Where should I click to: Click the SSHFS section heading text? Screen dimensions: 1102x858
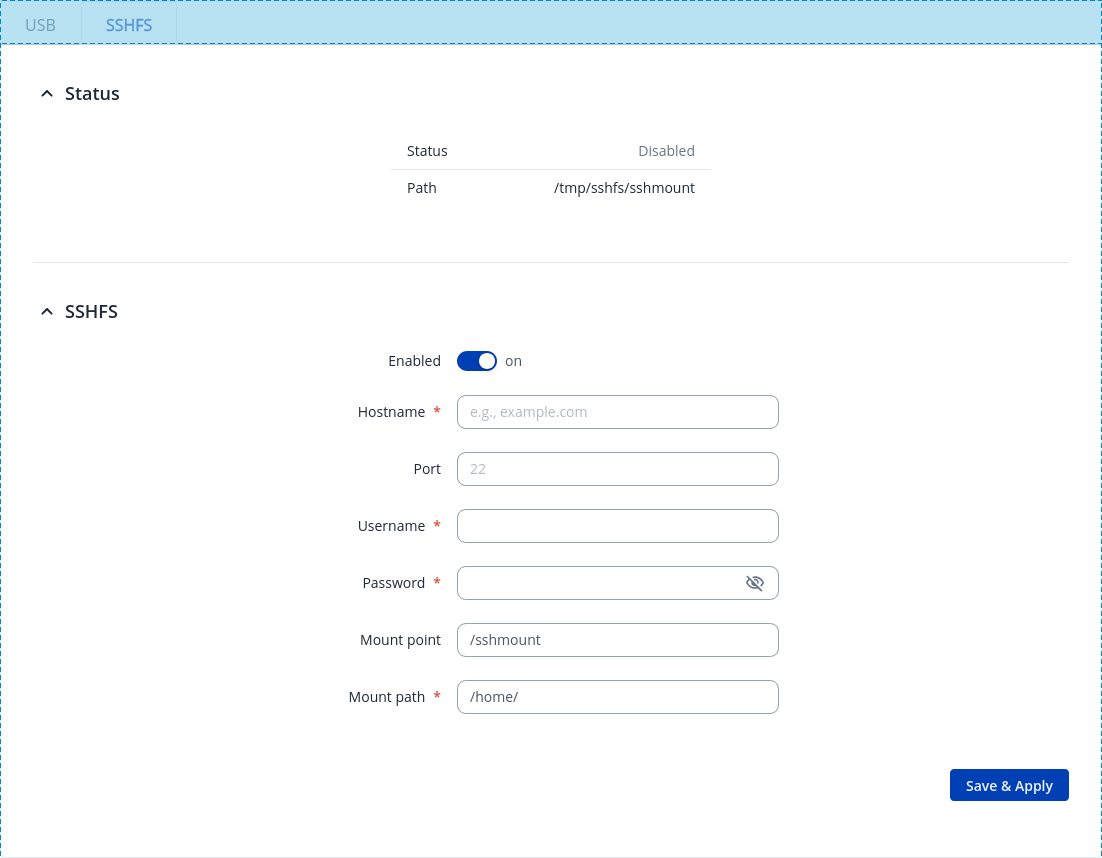(x=91, y=312)
